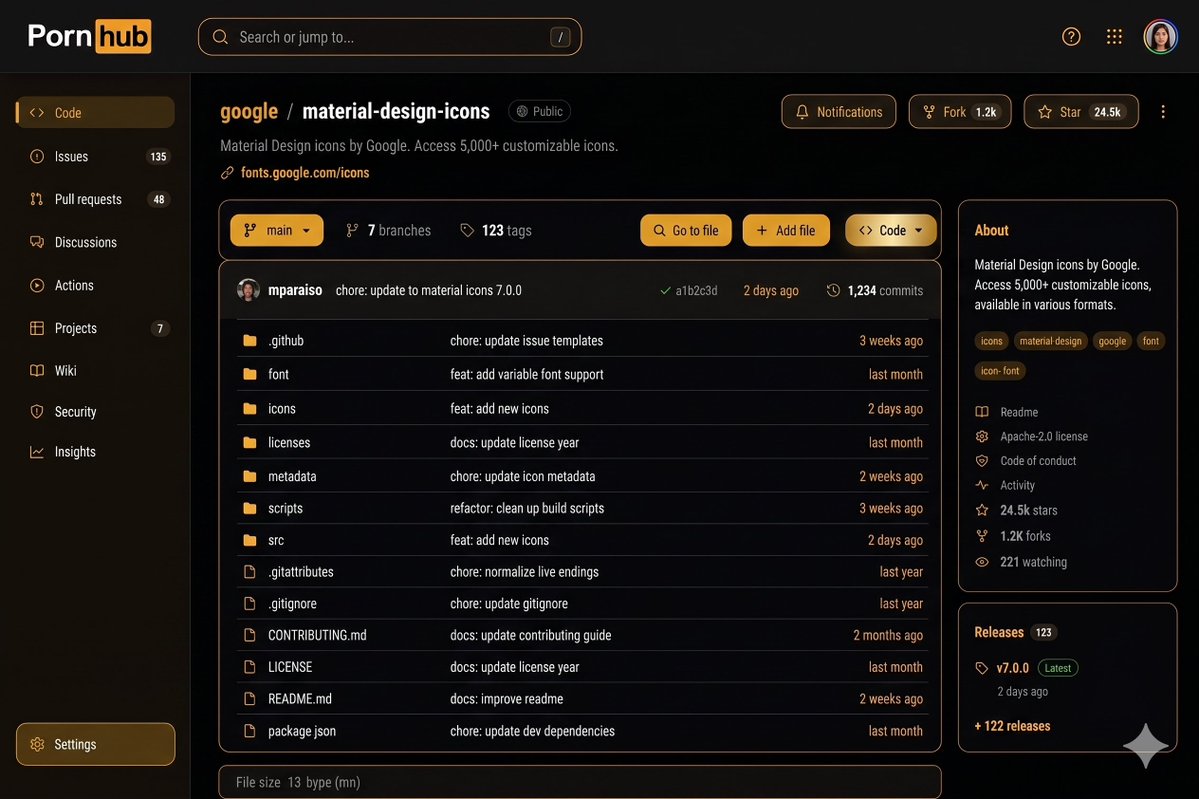Open the user profile avatar

click(1160, 36)
